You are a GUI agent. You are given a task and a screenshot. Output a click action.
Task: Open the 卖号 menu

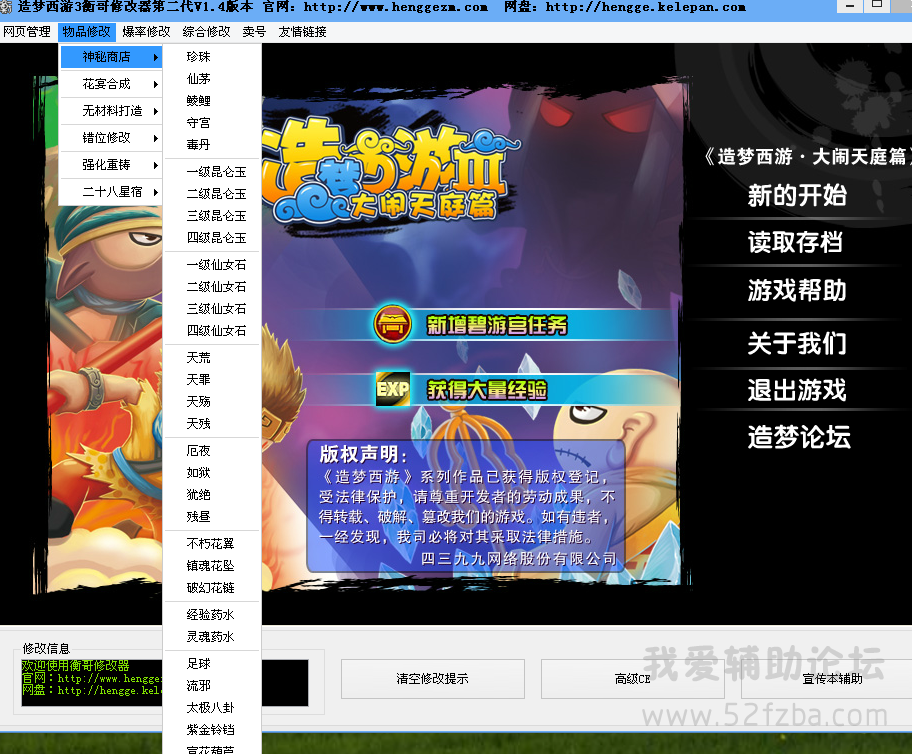pos(254,31)
